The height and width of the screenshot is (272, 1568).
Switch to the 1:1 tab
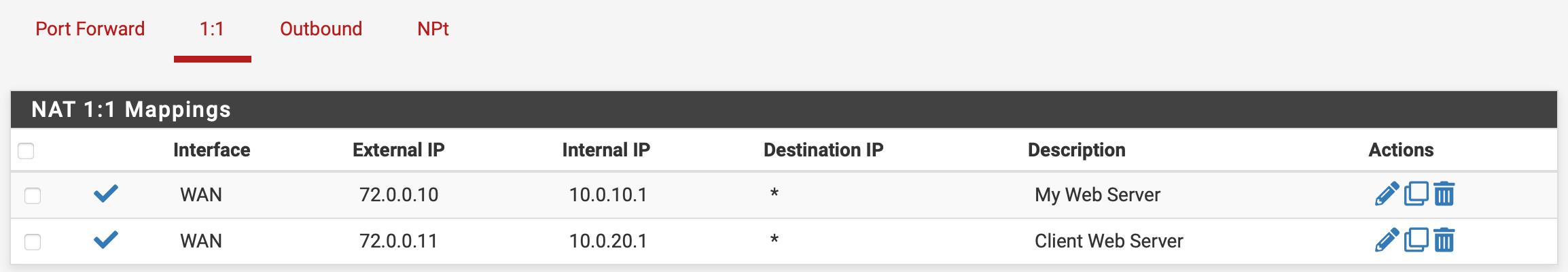click(212, 29)
